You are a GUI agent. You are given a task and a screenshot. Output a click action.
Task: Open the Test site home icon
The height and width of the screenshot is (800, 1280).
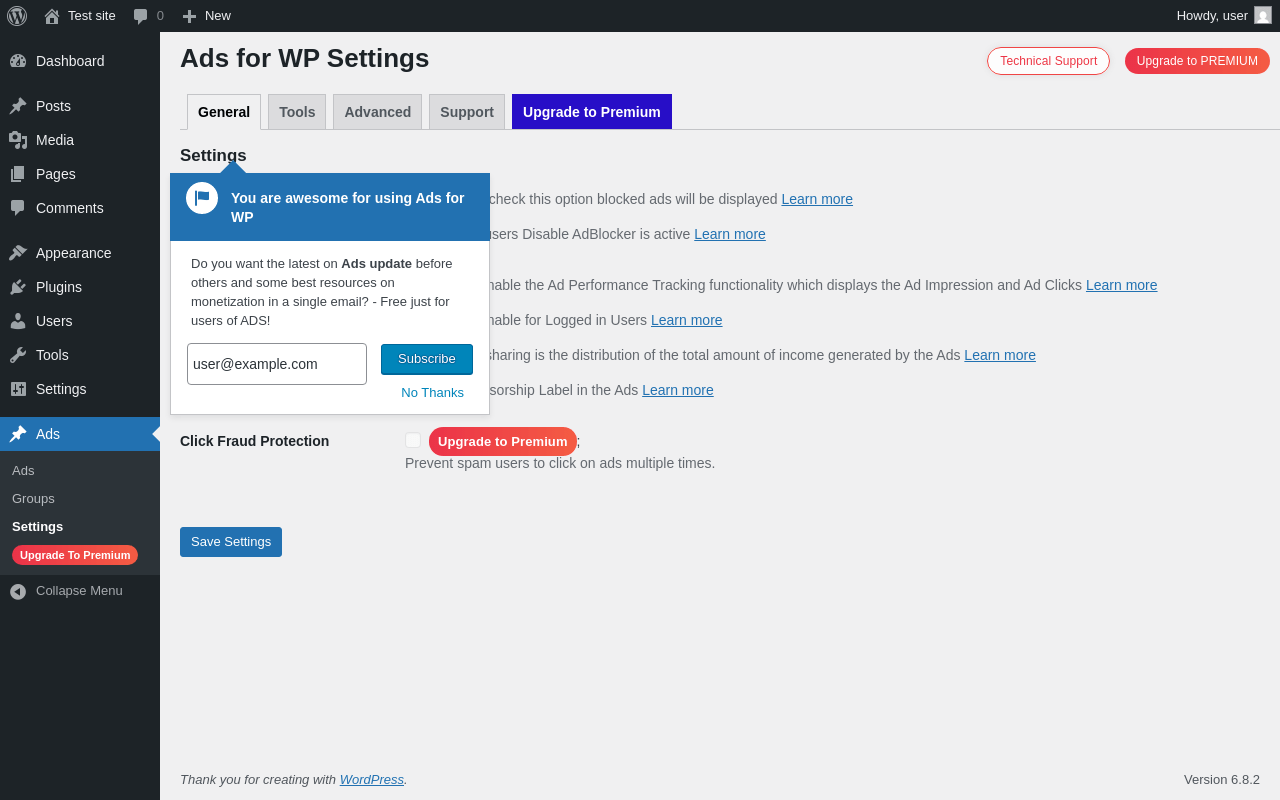click(52, 16)
